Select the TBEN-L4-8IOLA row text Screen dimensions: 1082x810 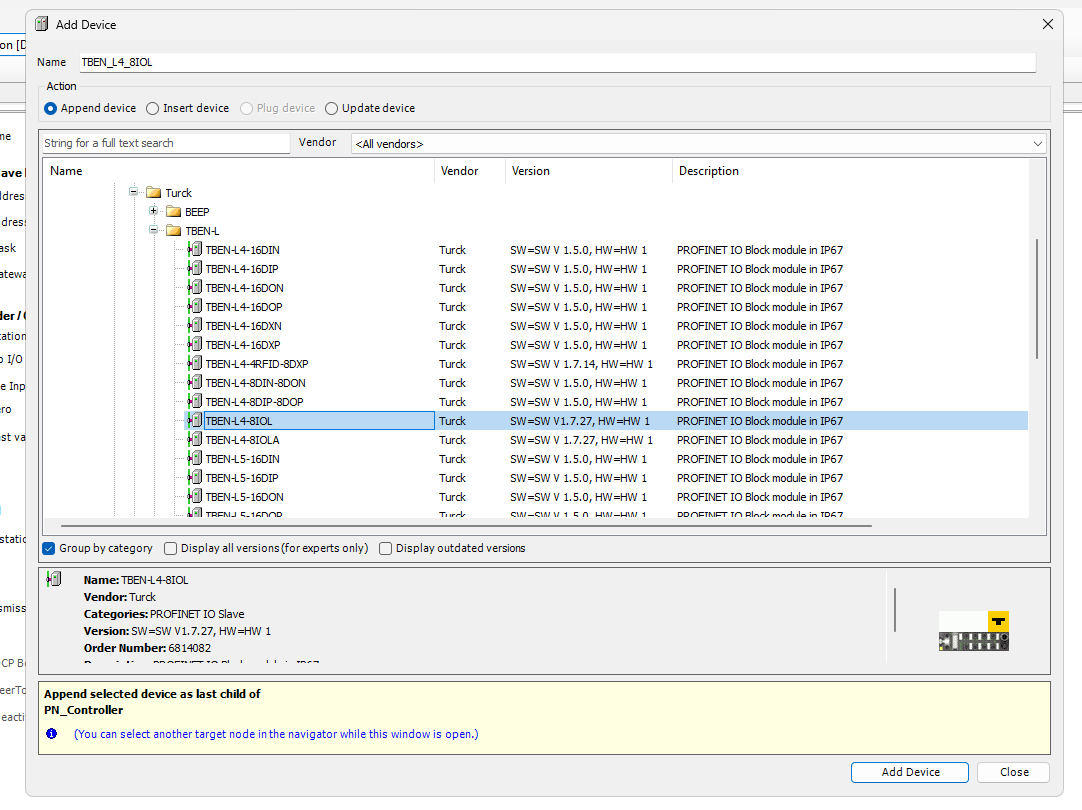pos(242,439)
